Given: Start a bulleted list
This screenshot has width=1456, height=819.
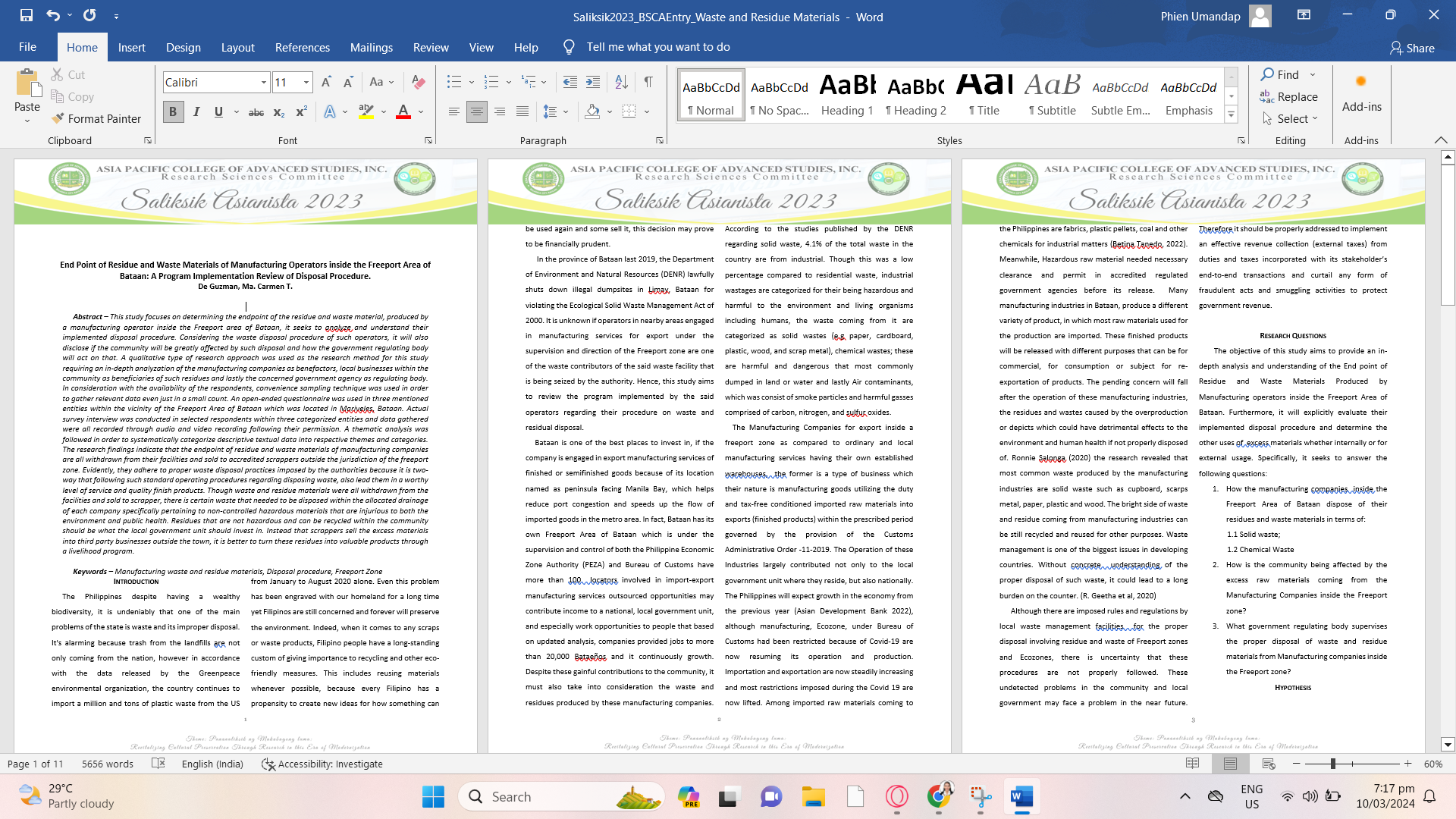Looking at the screenshot, I should click(x=454, y=82).
